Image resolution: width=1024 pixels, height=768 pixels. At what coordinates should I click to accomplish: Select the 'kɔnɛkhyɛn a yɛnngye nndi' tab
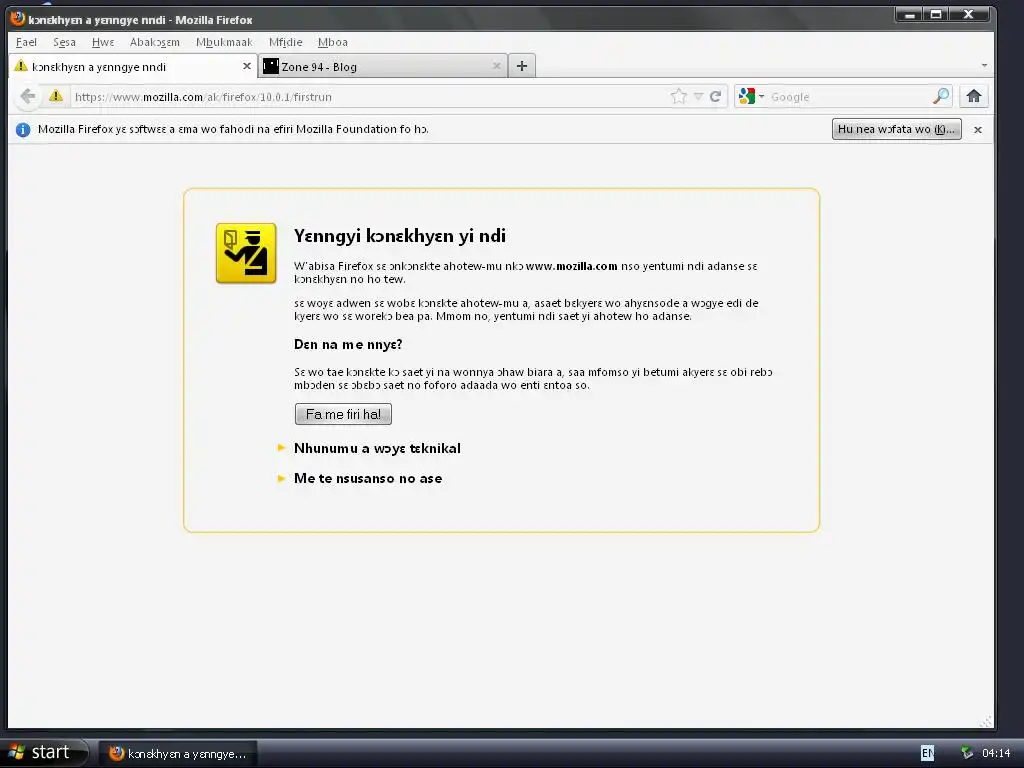point(133,66)
